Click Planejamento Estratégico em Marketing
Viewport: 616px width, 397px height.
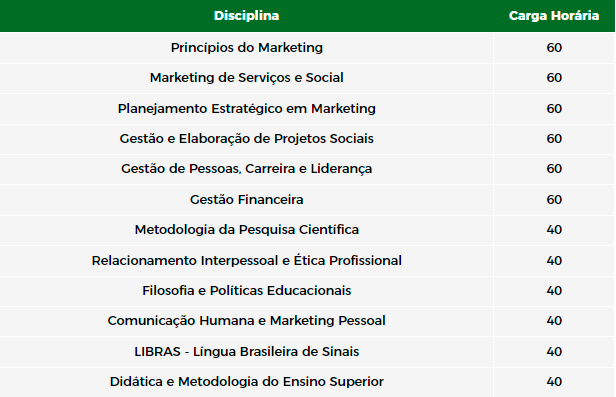(x=247, y=108)
